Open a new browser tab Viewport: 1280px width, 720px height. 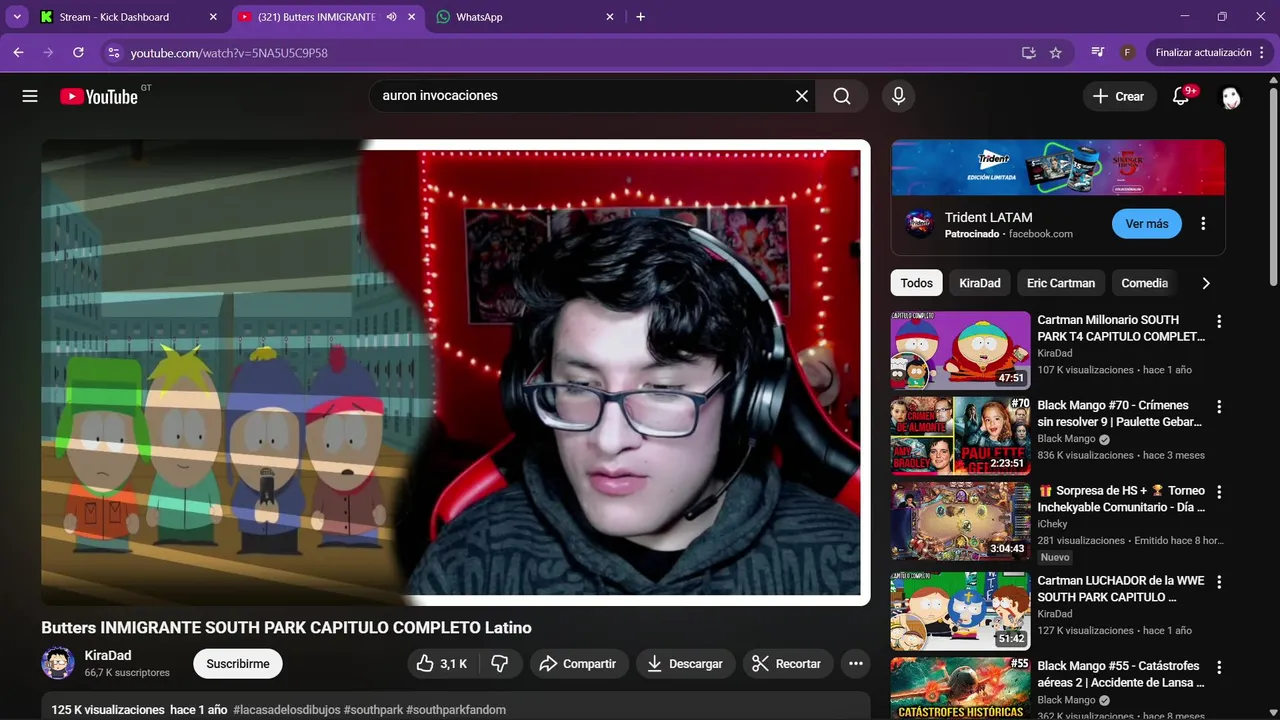pyautogui.click(x=641, y=17)
